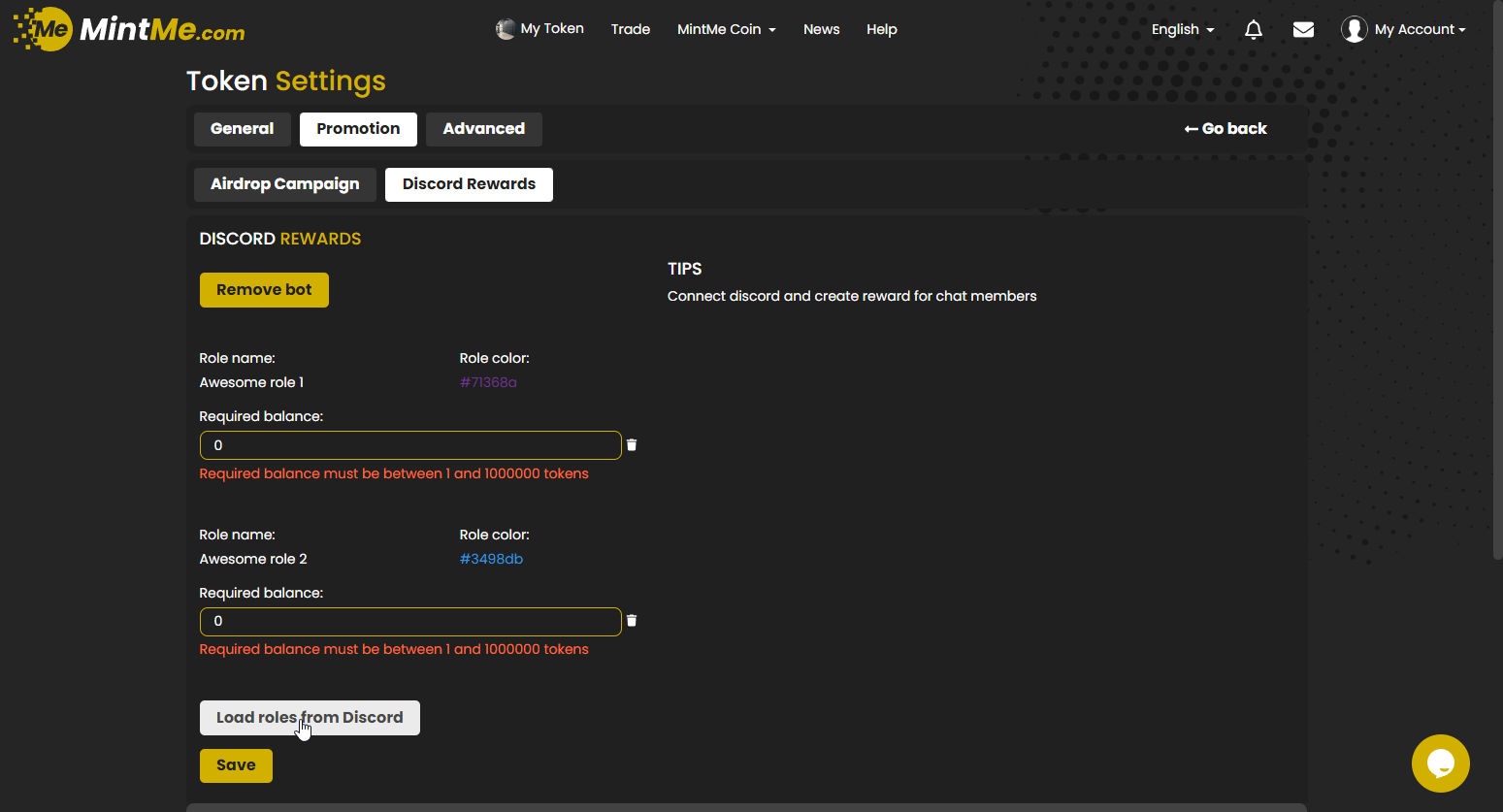Switch to the General tab
The height and width of the screenshot is (812, 1503).
pyautogui.click(x=242, y=129)
